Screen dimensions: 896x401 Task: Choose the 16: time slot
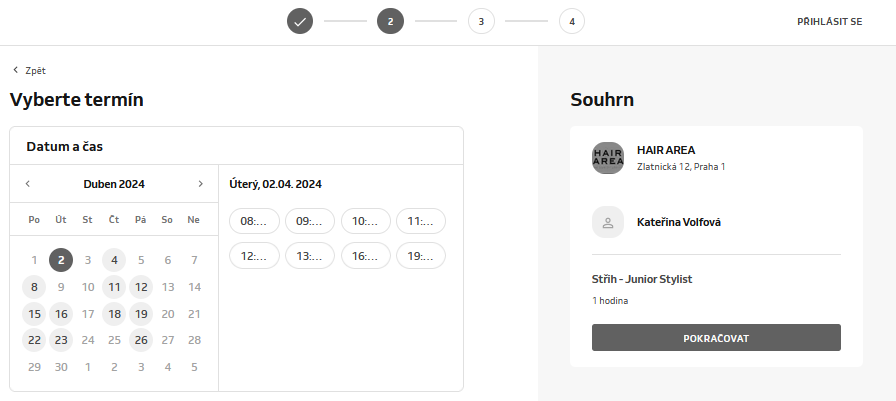365,256
